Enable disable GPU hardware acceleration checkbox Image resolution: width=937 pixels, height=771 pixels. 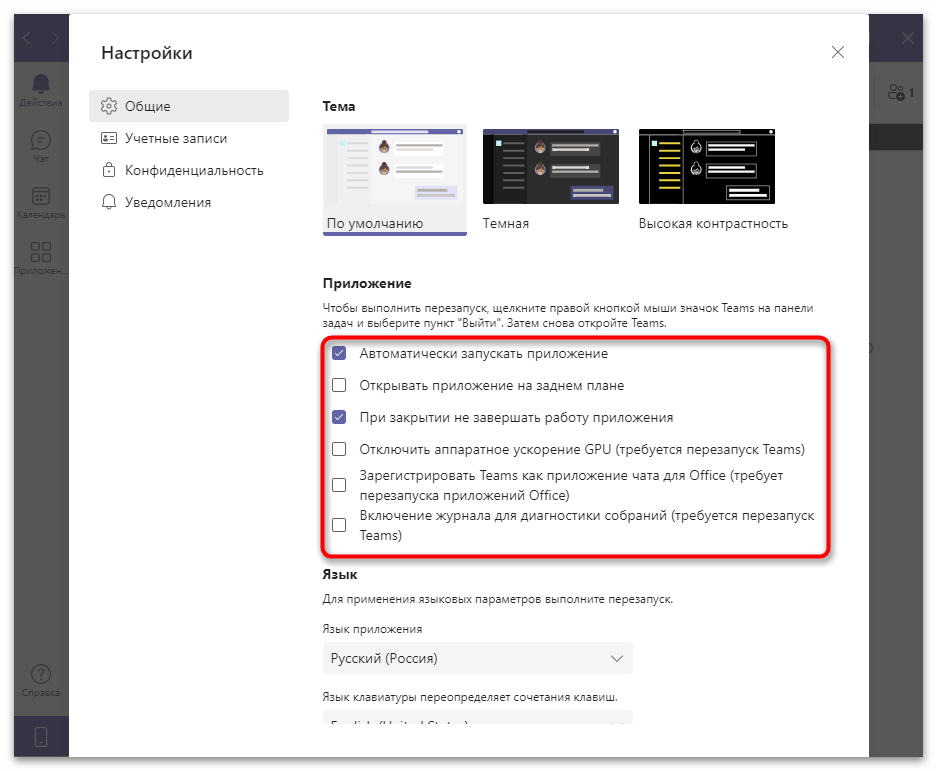pyautogui.click(x=339, y=449)
